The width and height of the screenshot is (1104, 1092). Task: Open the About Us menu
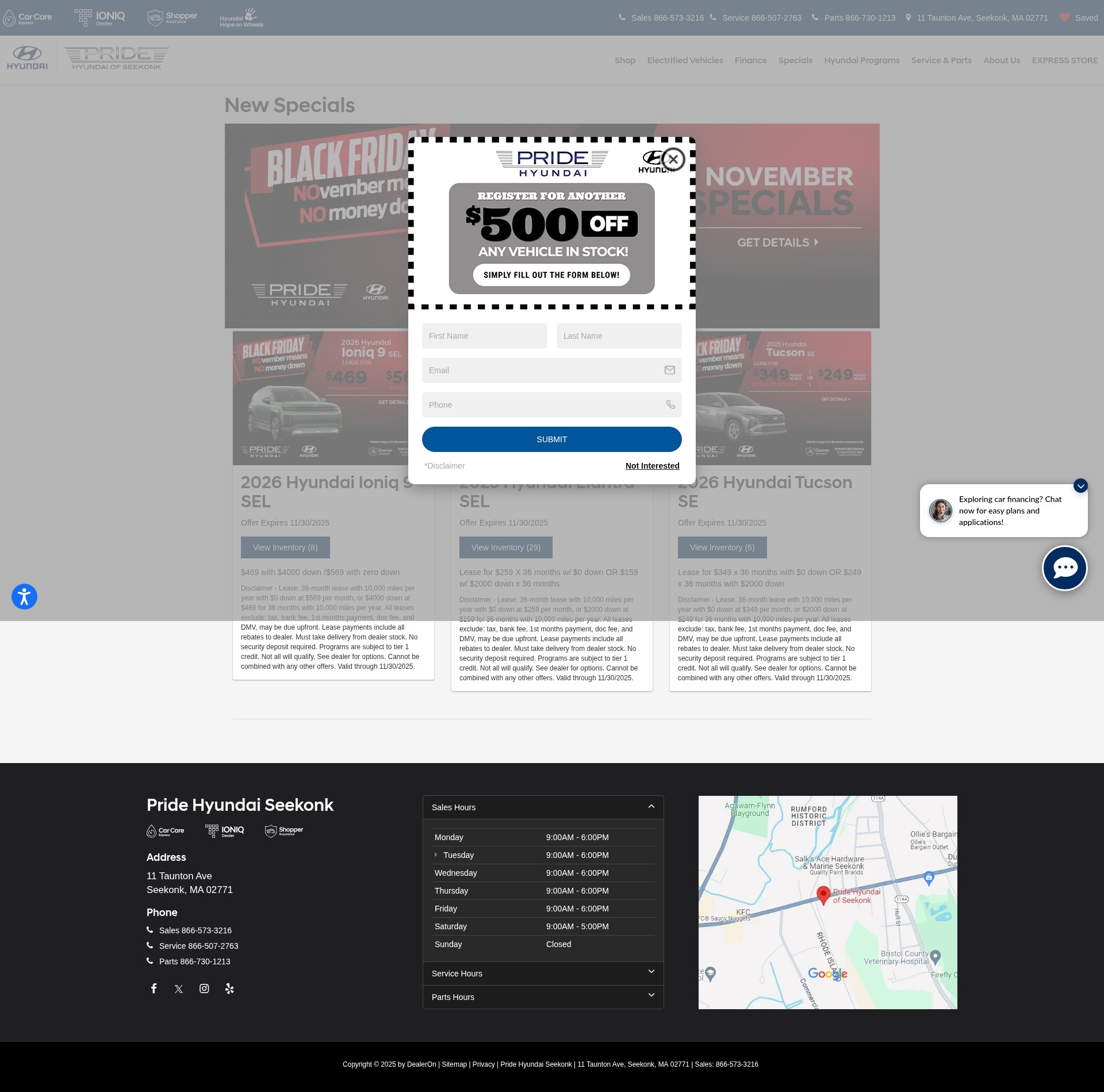1002,60
